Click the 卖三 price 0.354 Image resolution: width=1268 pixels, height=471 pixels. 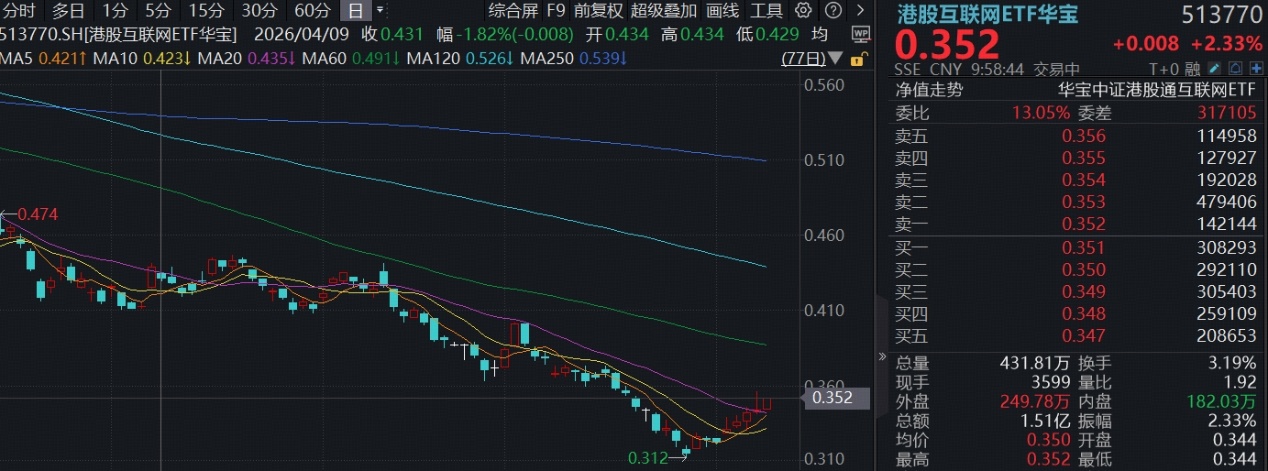pyautogui.click(x=1084, y=180)
